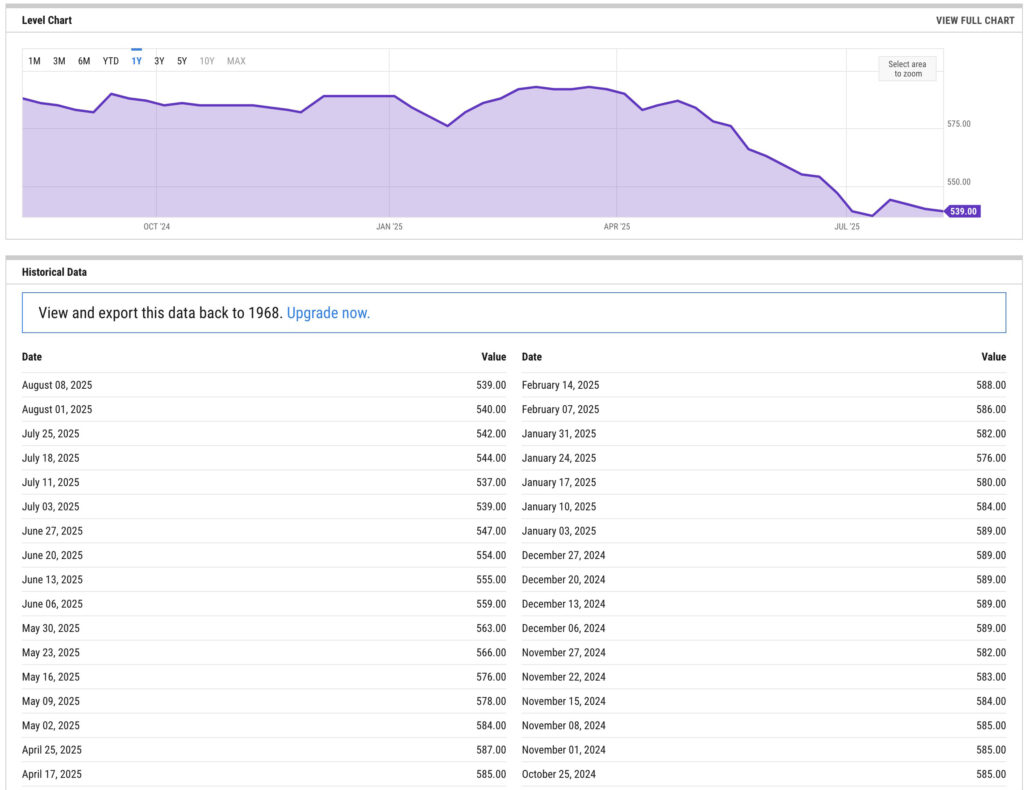Click the left table Date column header

(x=31, y=356)
